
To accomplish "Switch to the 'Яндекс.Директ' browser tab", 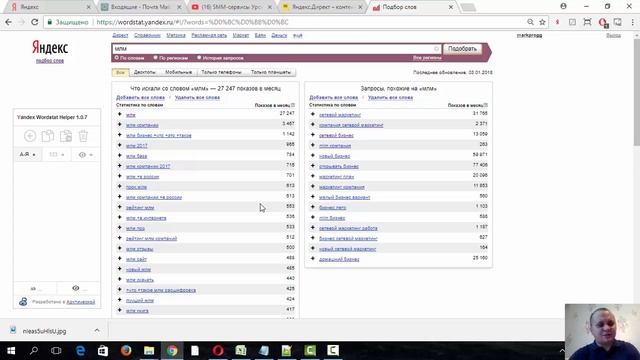I will coord(321,7).
